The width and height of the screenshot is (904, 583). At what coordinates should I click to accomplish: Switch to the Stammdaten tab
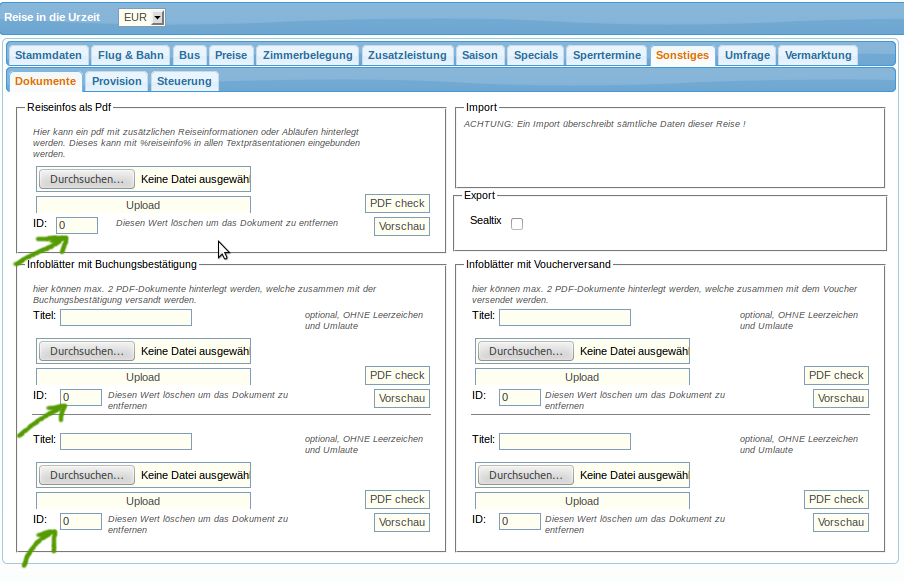point(48,55)
